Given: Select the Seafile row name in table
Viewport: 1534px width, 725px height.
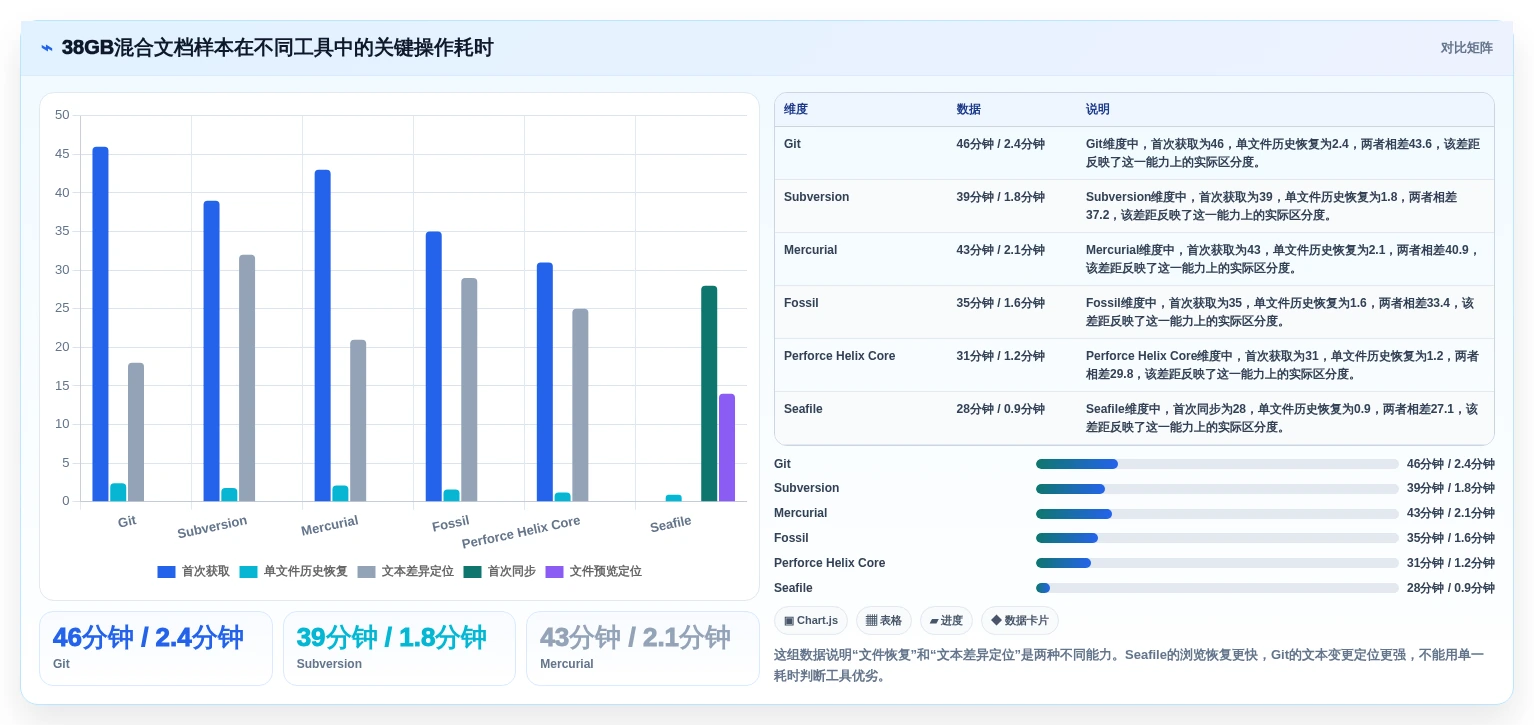Looking at the screenshot, I should click(803, 409).
